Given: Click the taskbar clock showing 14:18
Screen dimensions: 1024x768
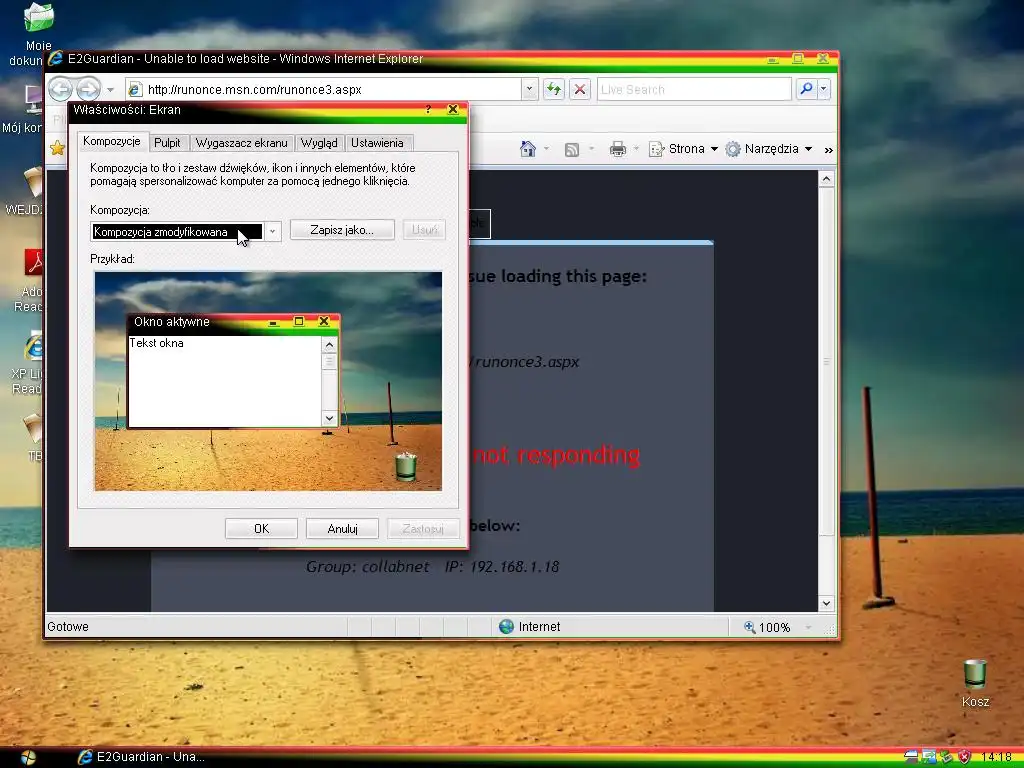Looking at the screenshot, I should 996,757.
